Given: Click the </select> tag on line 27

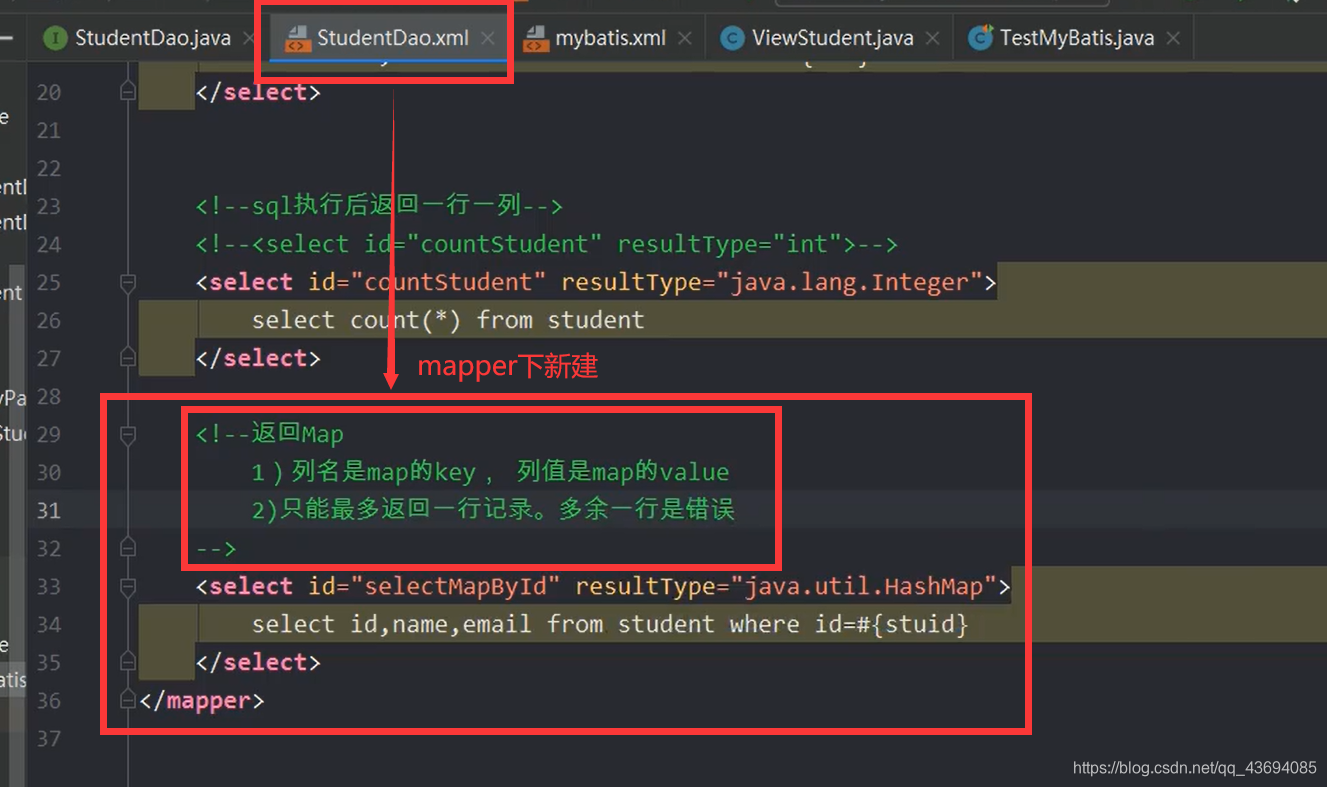Looking at the screenshot, I should [258, 358].
